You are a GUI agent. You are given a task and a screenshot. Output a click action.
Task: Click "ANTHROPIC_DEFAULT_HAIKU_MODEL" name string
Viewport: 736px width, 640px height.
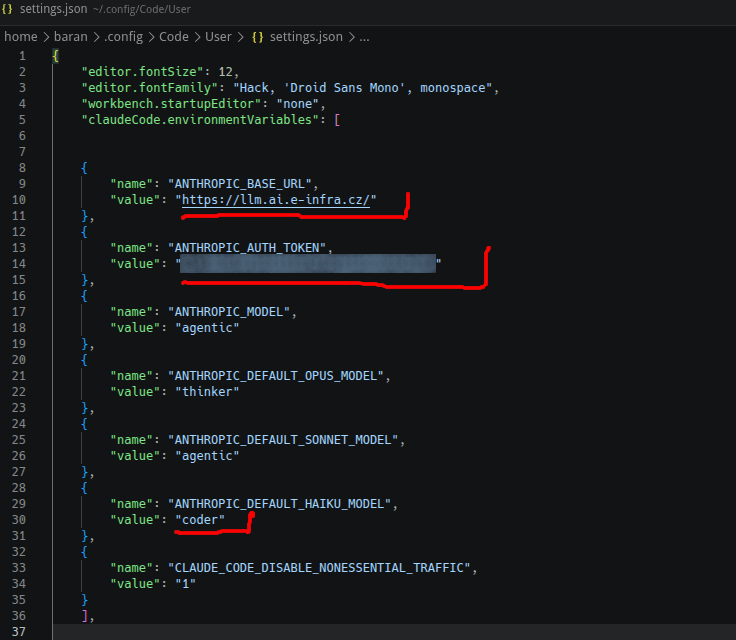(x=279, y=504)
